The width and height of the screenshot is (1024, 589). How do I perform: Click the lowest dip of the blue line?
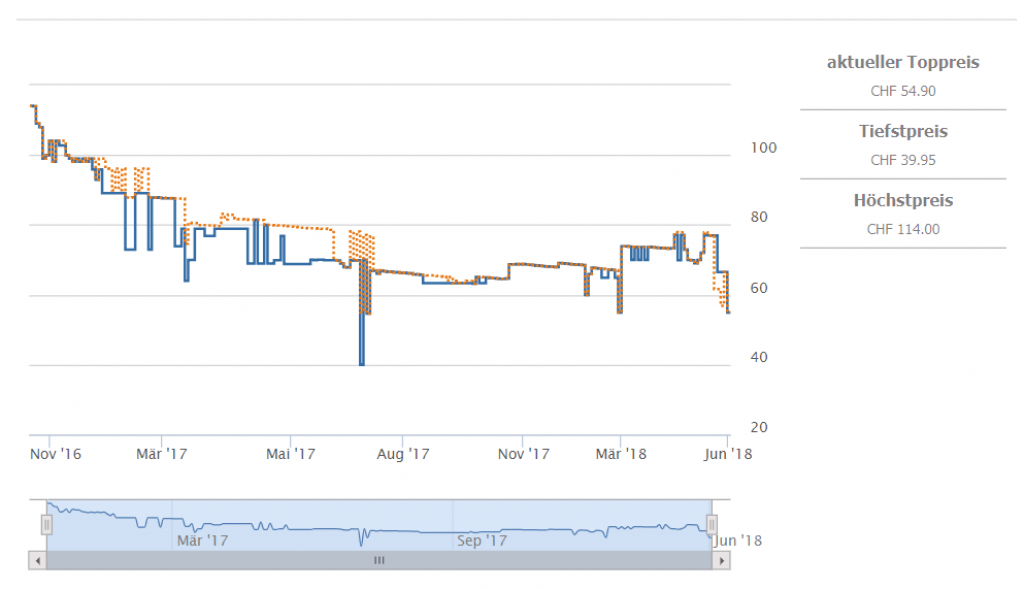click(361, 364)
